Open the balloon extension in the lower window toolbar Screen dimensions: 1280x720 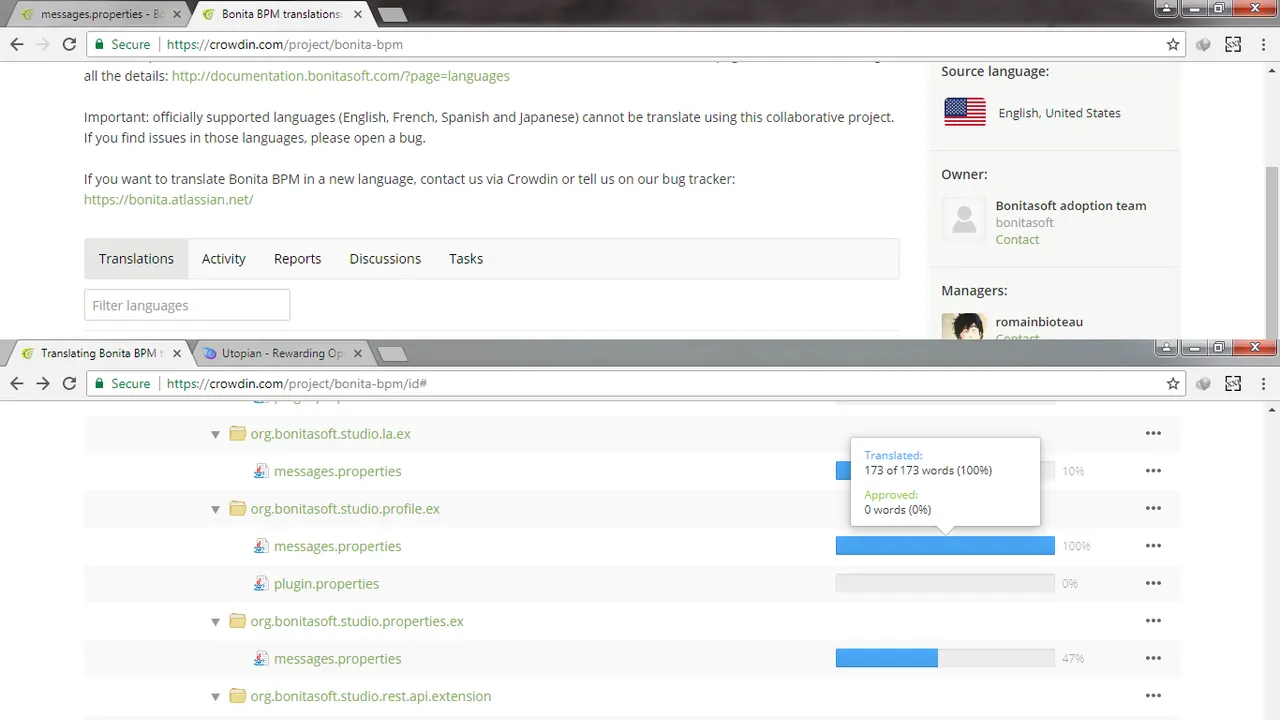tap(1204, 384)
